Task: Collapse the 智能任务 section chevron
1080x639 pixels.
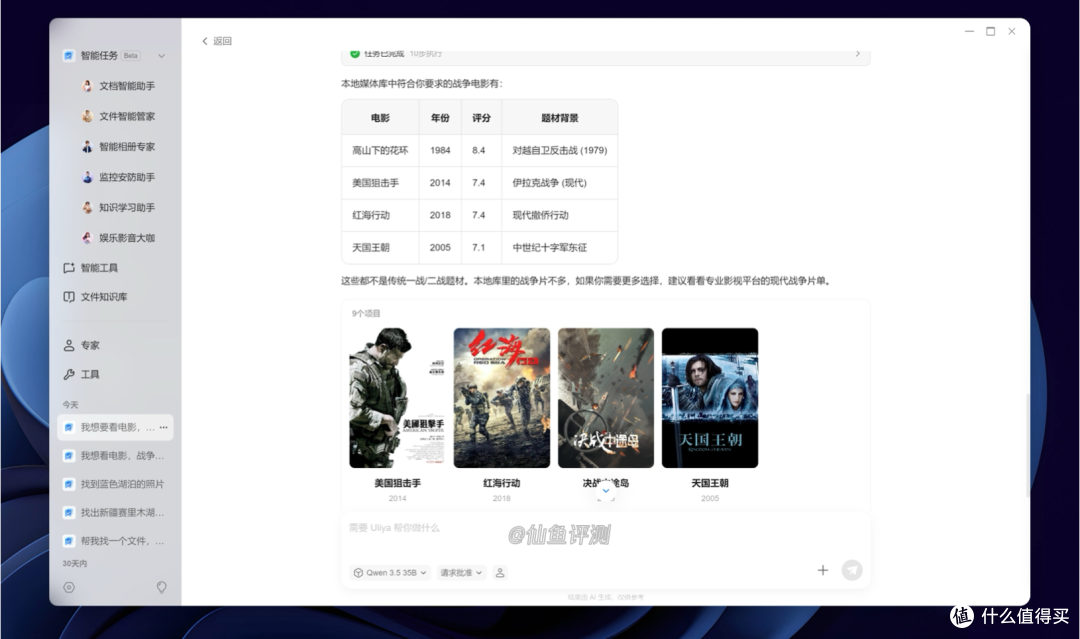Action: (161, 56)
